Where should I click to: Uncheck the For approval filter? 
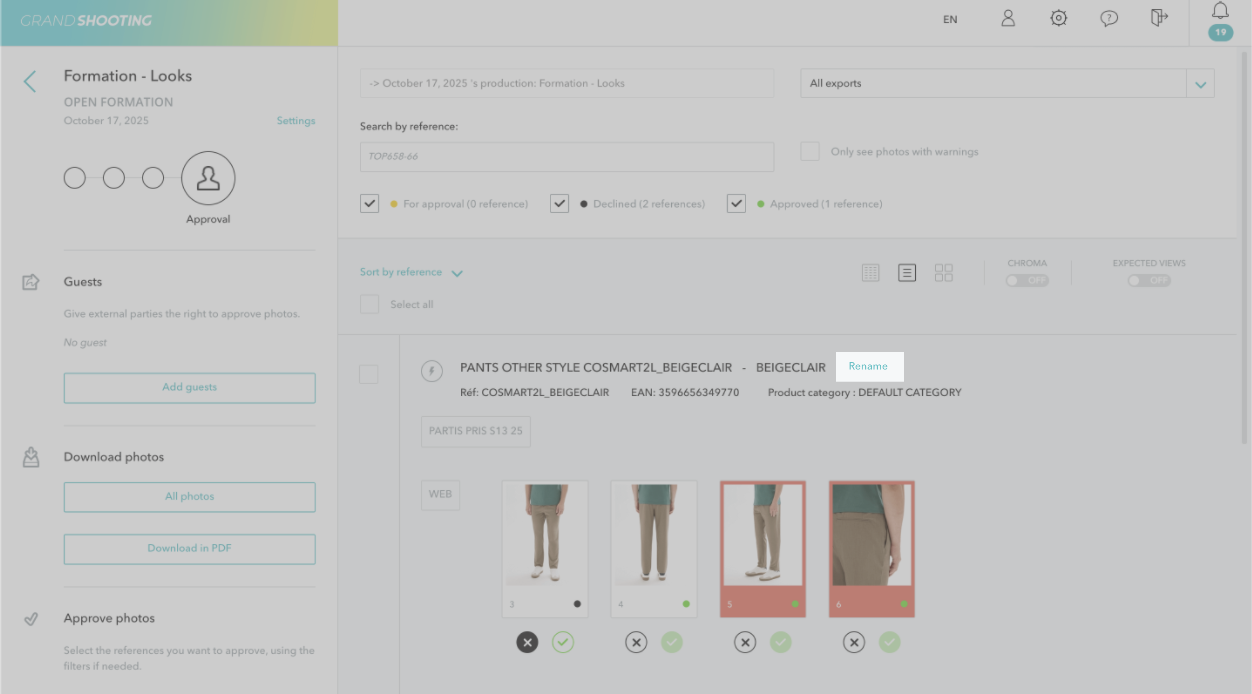(x=370, y=204)
